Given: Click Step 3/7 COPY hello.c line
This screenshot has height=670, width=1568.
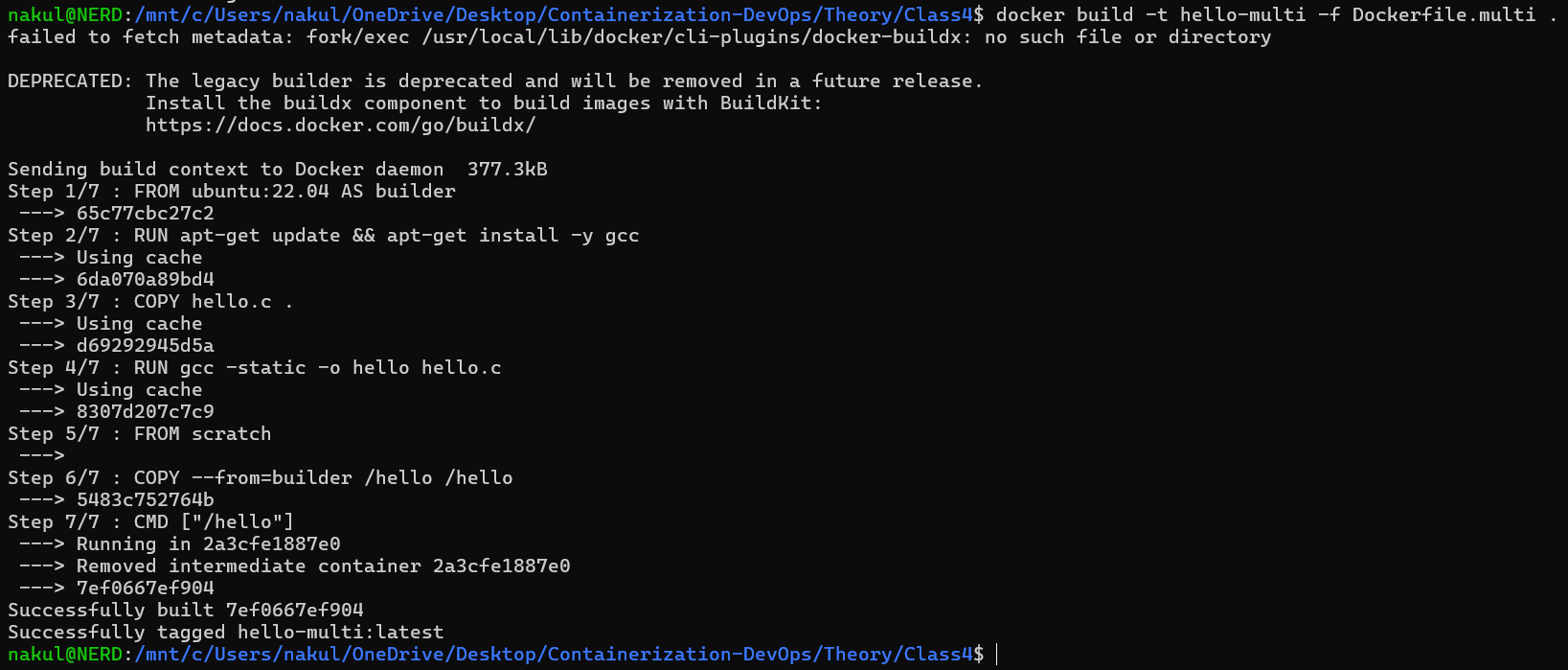Looking at the screenshot, I should click(x=150, y=302).
